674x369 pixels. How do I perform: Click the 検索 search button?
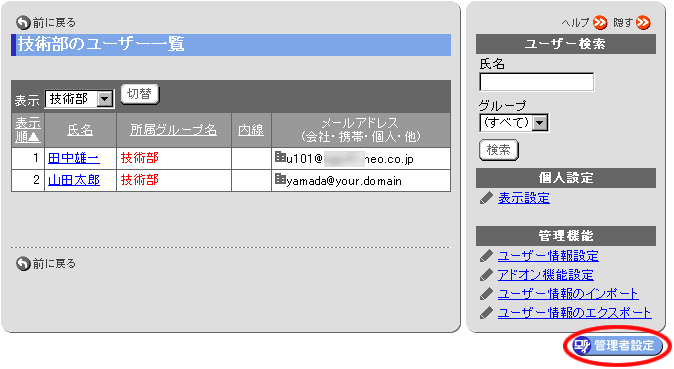click(499, 150)
